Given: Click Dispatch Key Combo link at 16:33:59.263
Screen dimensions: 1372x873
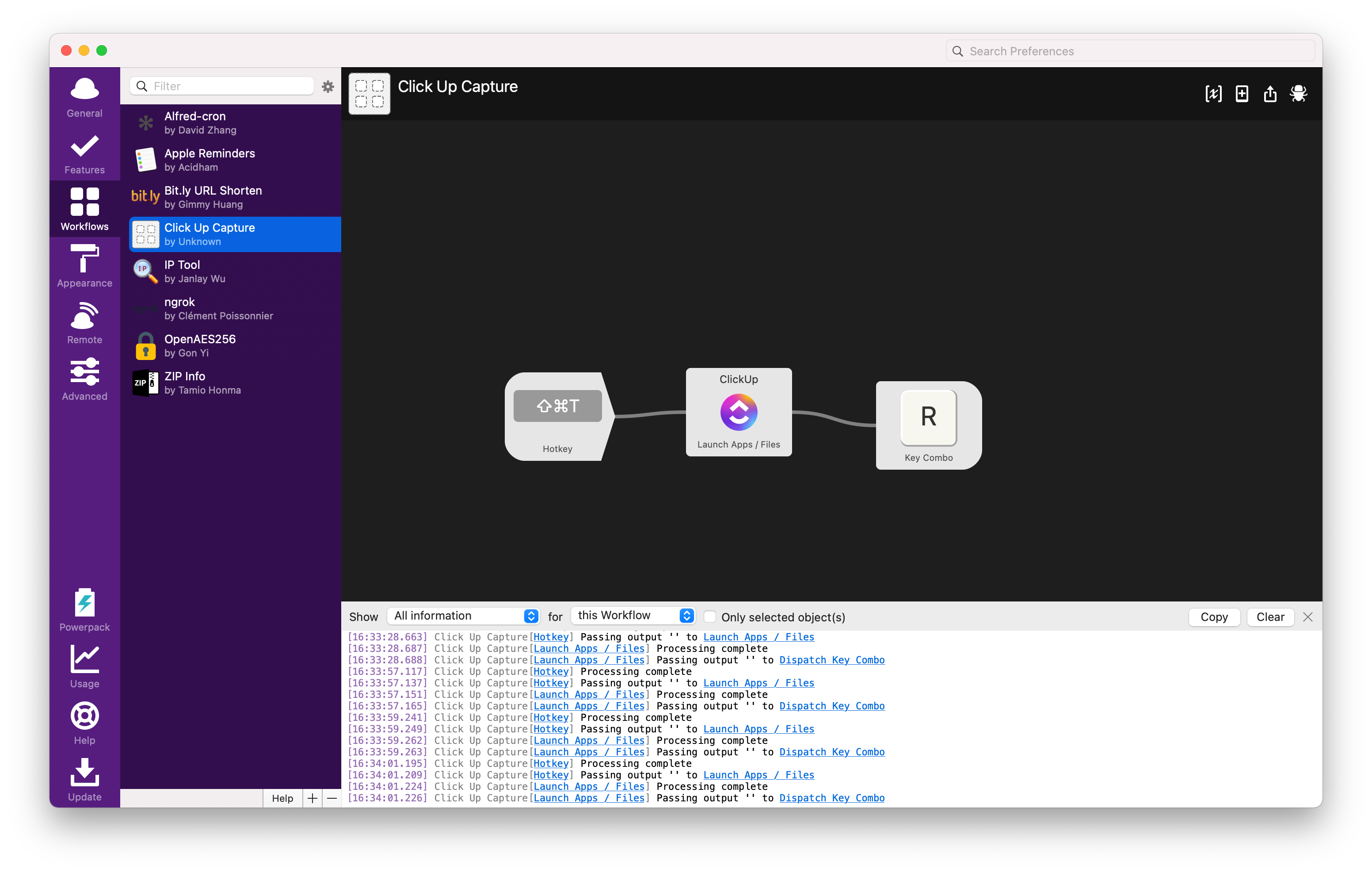Looking at the screenshot, I should point(832,752).
